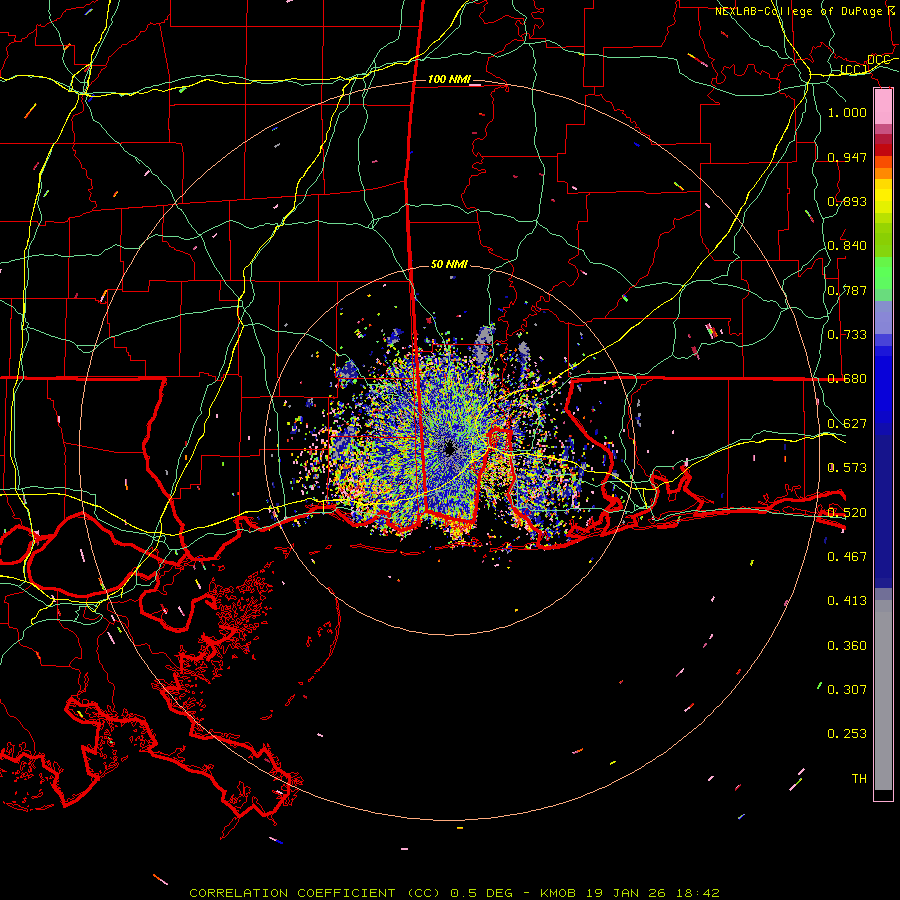Click the 0.787 scale label
900x900 pixels.
(x=847, y=290)
